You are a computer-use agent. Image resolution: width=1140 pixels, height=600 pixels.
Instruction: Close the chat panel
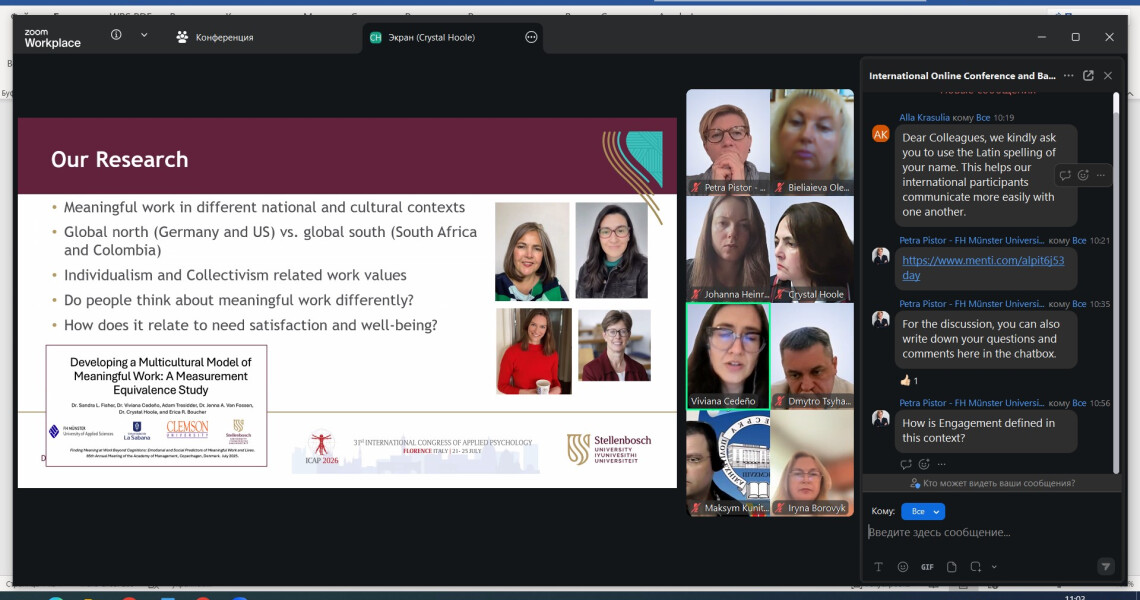[x=1108, y=76]
